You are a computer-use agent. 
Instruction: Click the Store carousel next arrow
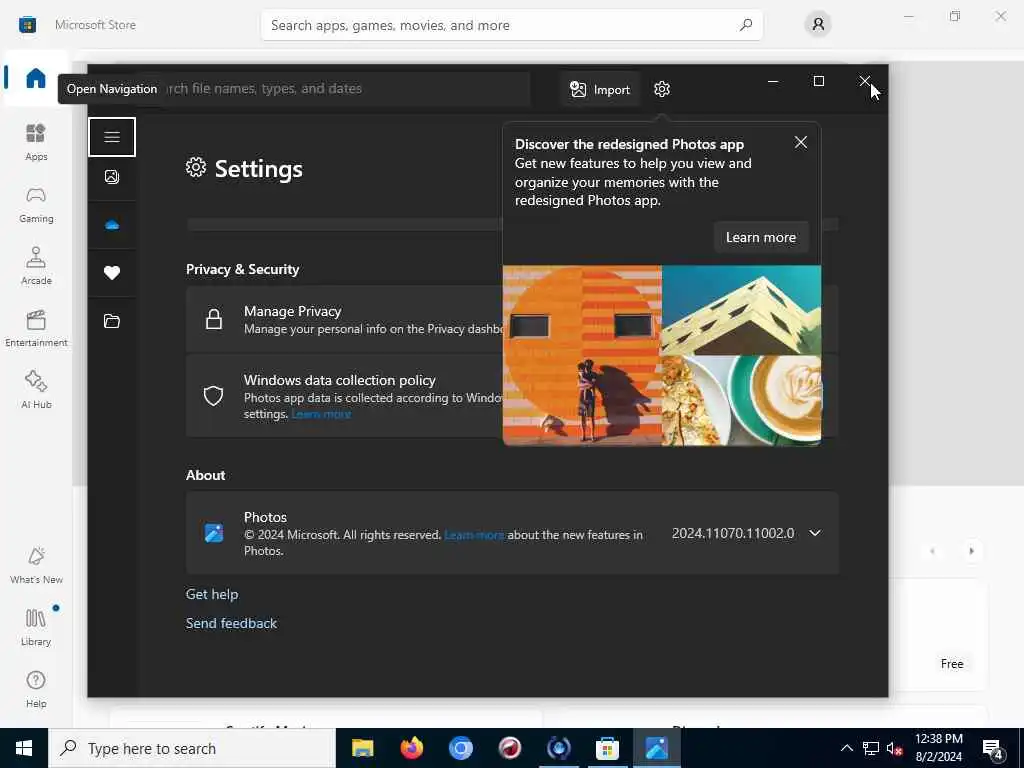971,551
